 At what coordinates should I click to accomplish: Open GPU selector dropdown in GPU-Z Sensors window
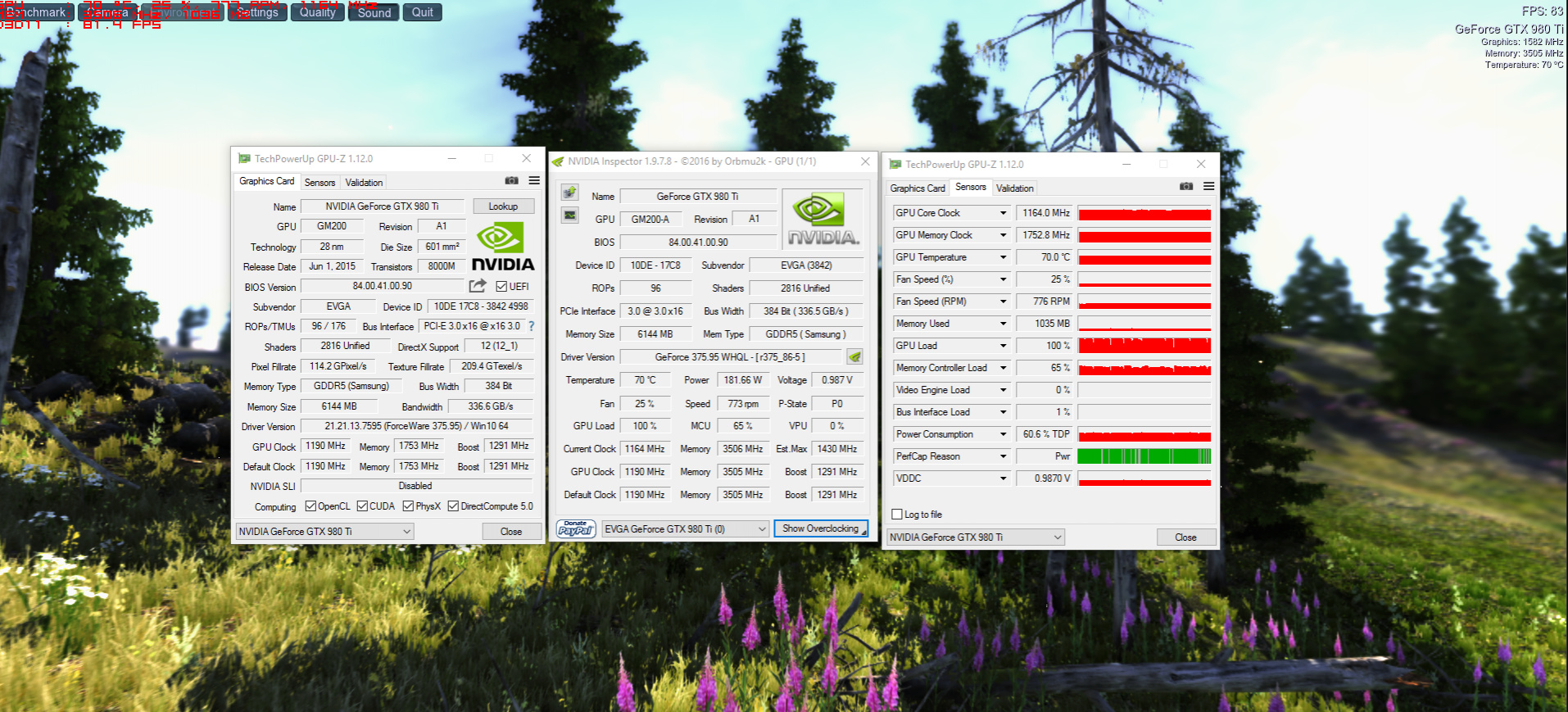976,537
